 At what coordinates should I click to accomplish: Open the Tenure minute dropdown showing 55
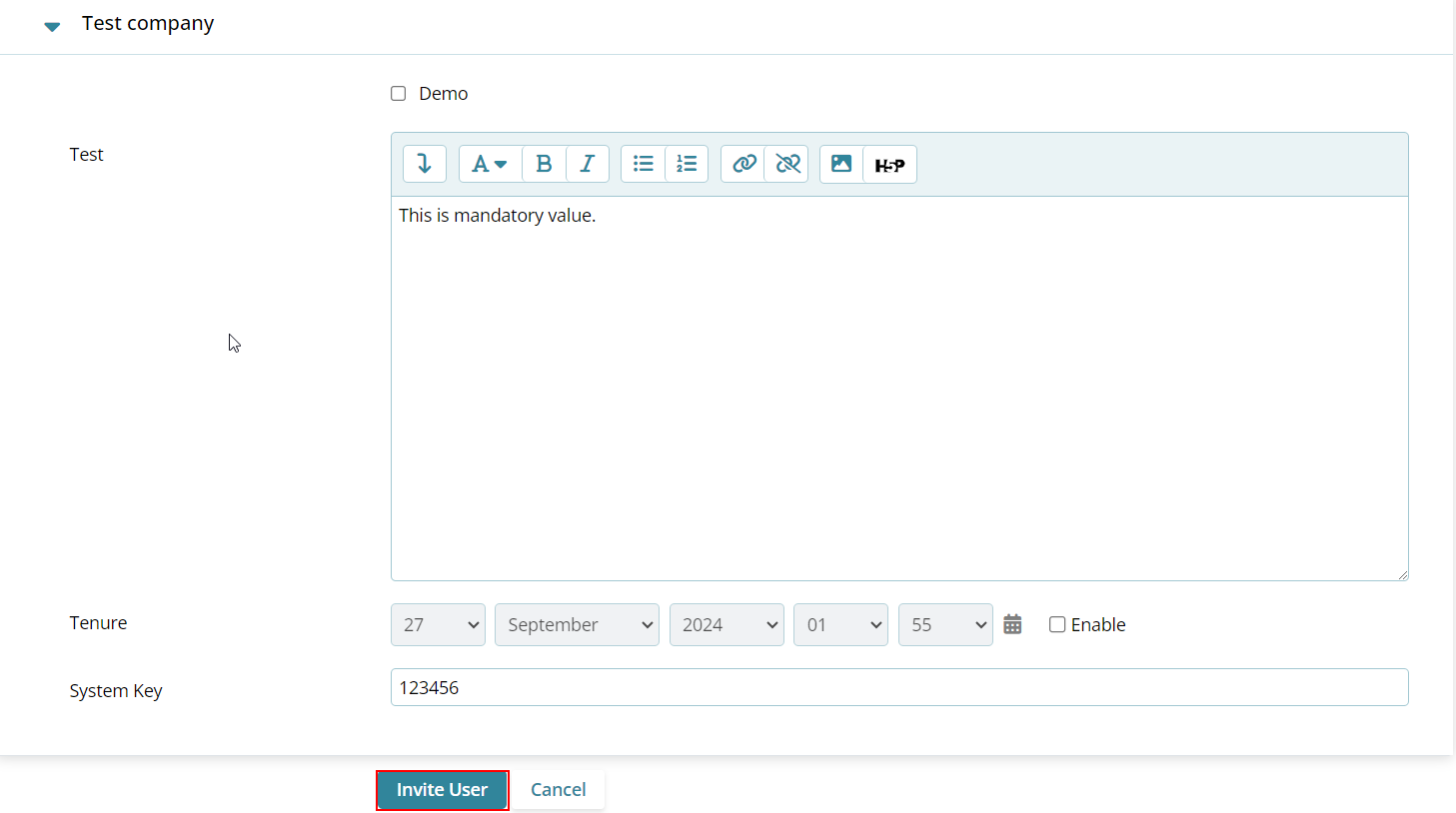pyautogui.click(x=945, y=625)
